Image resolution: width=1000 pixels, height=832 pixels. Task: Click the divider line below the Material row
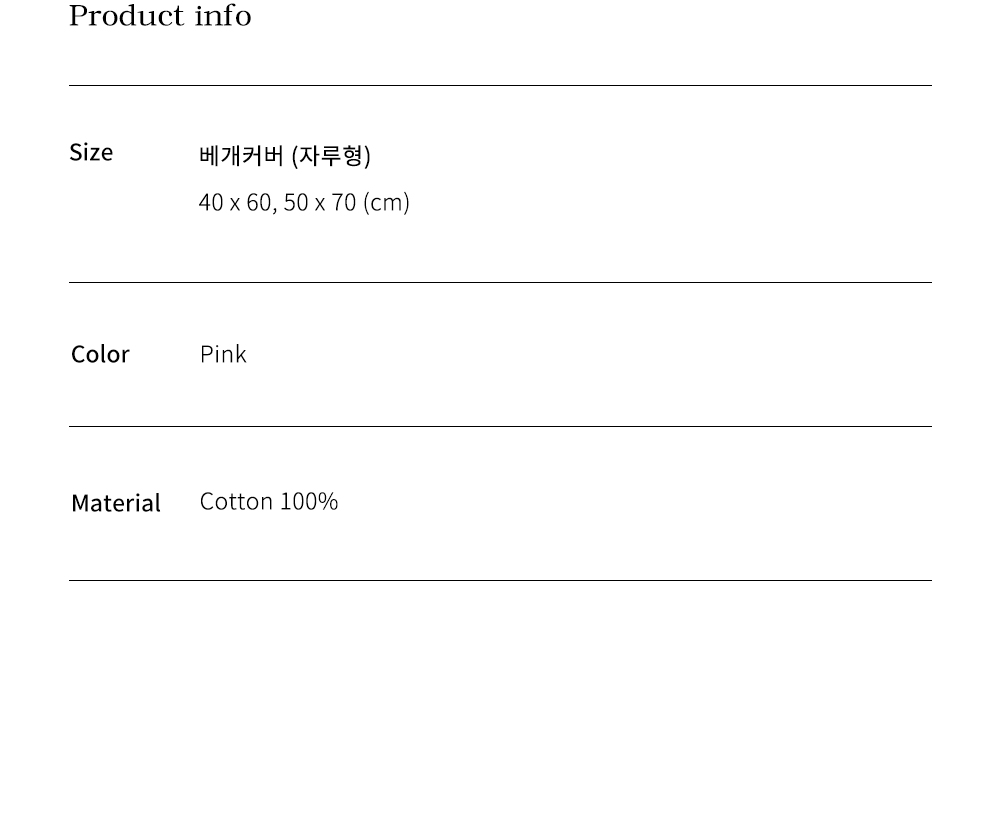coord(500,581)
